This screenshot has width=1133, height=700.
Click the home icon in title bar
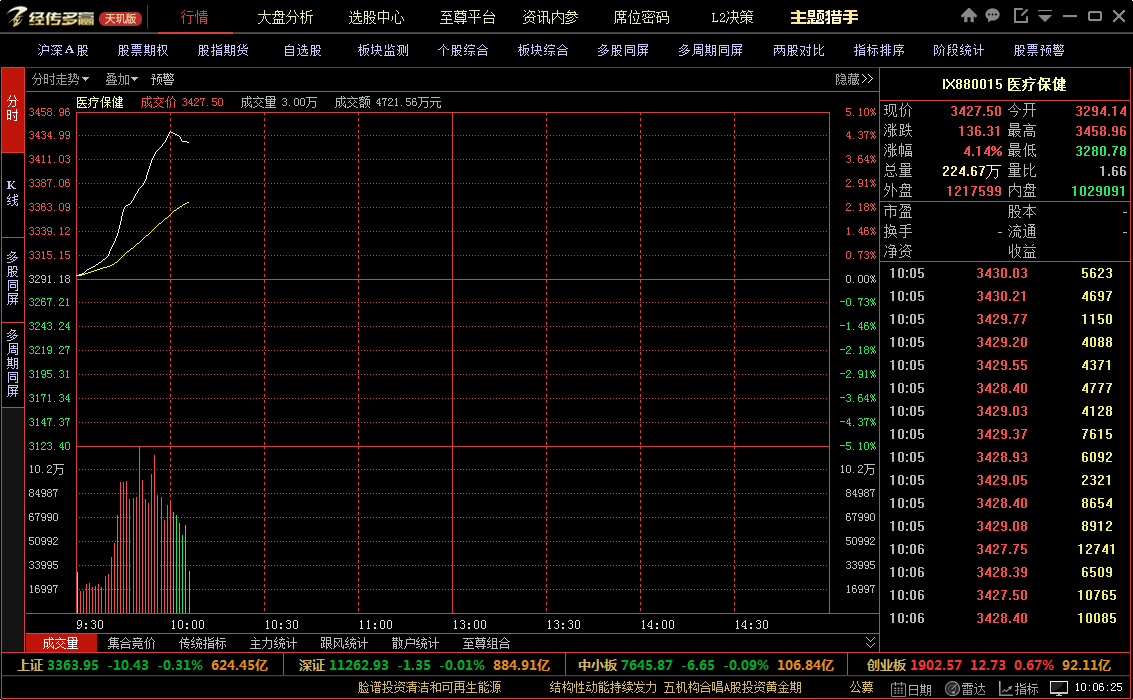pyautogui.click(x=968, y=15)
